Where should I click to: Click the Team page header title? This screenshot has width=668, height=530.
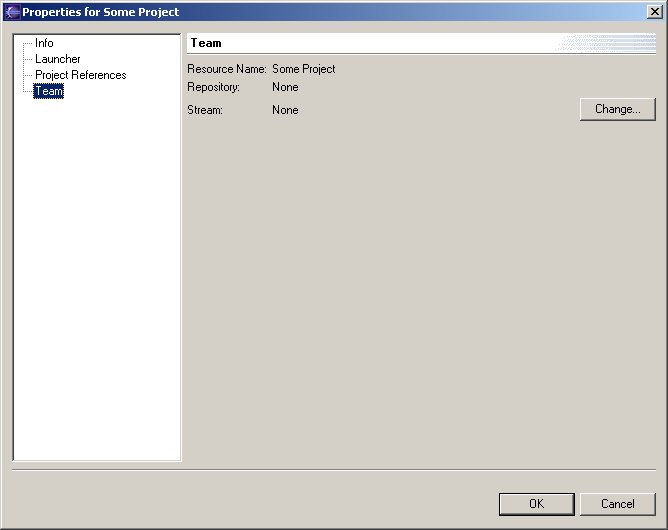point(206,43)
